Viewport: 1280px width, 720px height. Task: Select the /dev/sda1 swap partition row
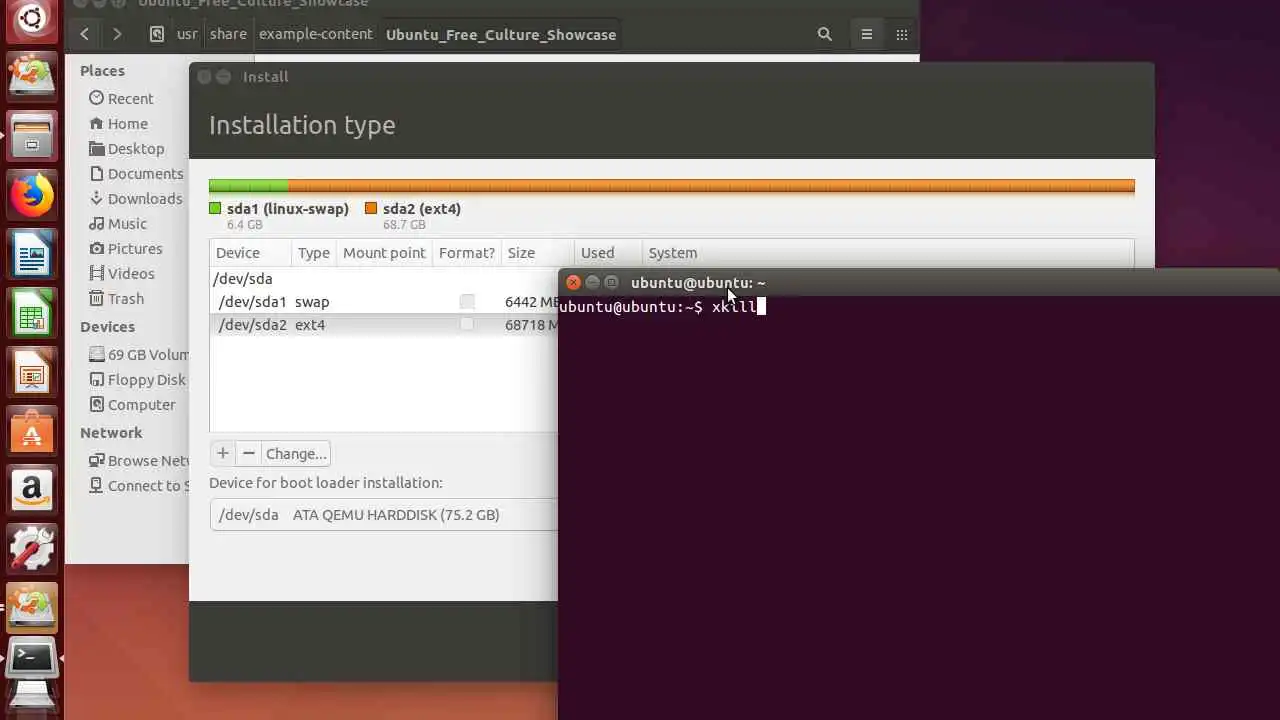383,301
